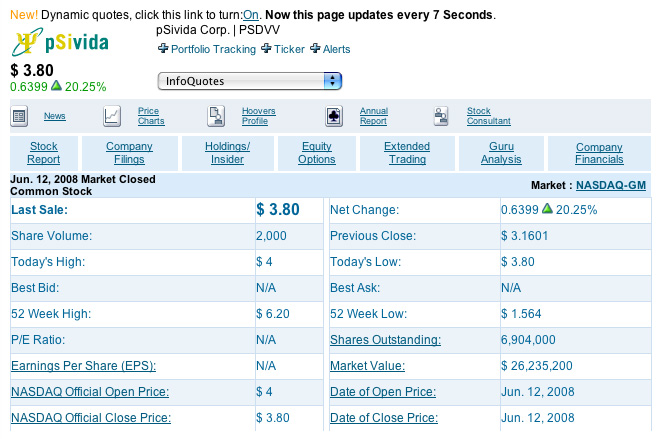Switch to Extended Trading tab
Image resolution: width=656 pixels, height=439 pixels.
tap(407, 153)
